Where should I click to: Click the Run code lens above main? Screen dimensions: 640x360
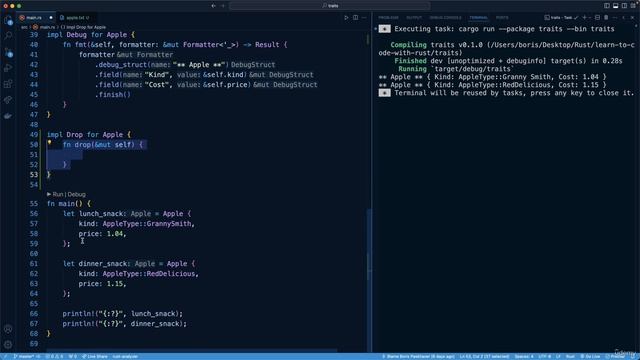58,194
